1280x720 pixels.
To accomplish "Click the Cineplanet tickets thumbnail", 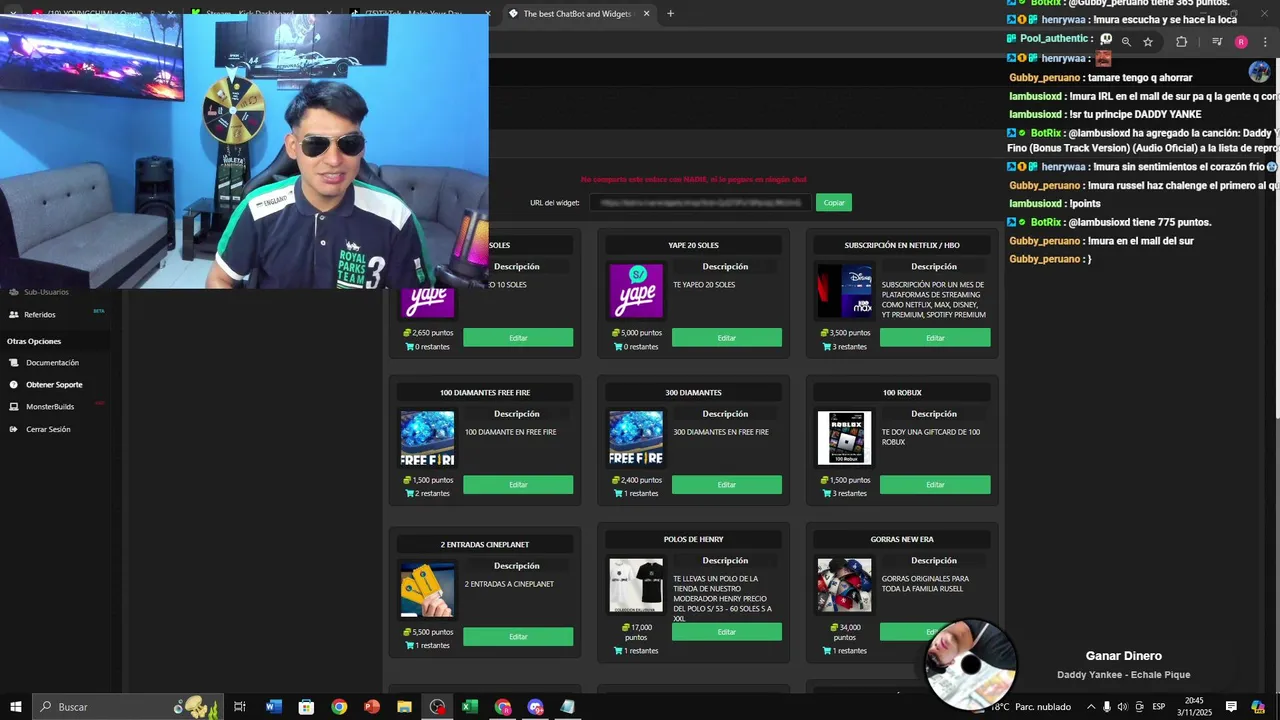I will coord(427,590).
